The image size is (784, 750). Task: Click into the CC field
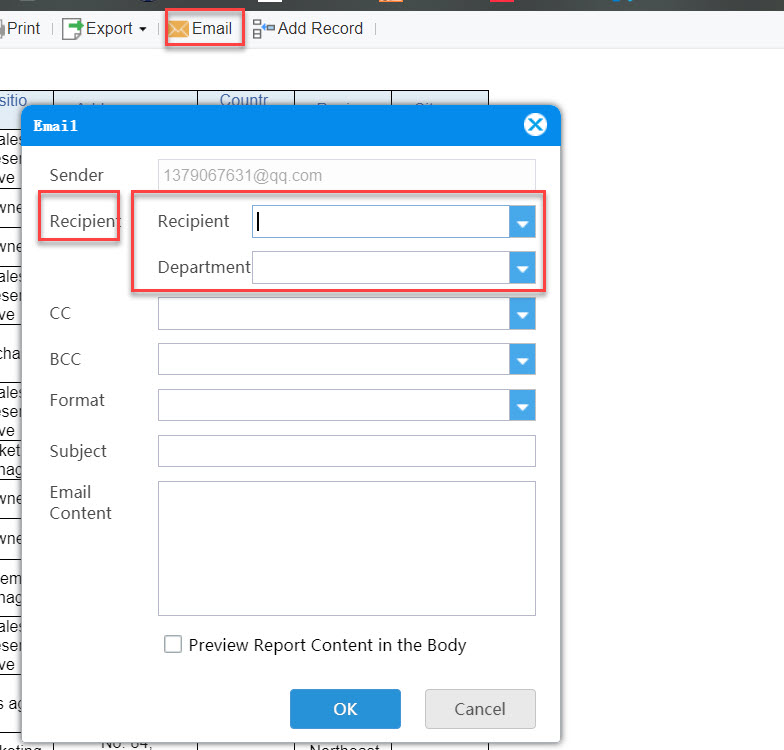coord(334,314)
